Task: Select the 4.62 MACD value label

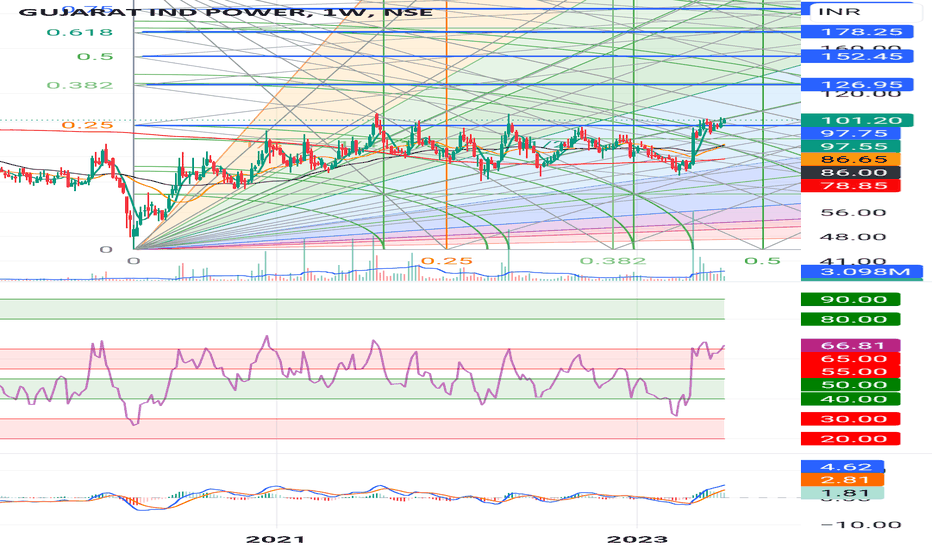Action: [x=843, y=467]
